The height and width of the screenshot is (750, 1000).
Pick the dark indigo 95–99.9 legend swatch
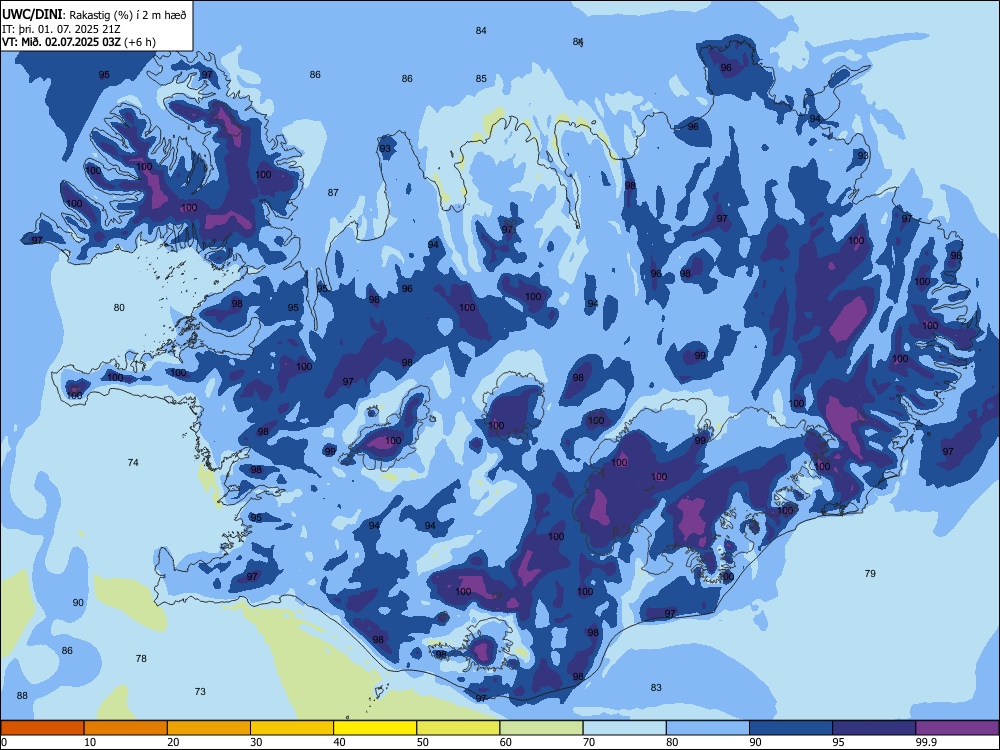tap(874, 728)
